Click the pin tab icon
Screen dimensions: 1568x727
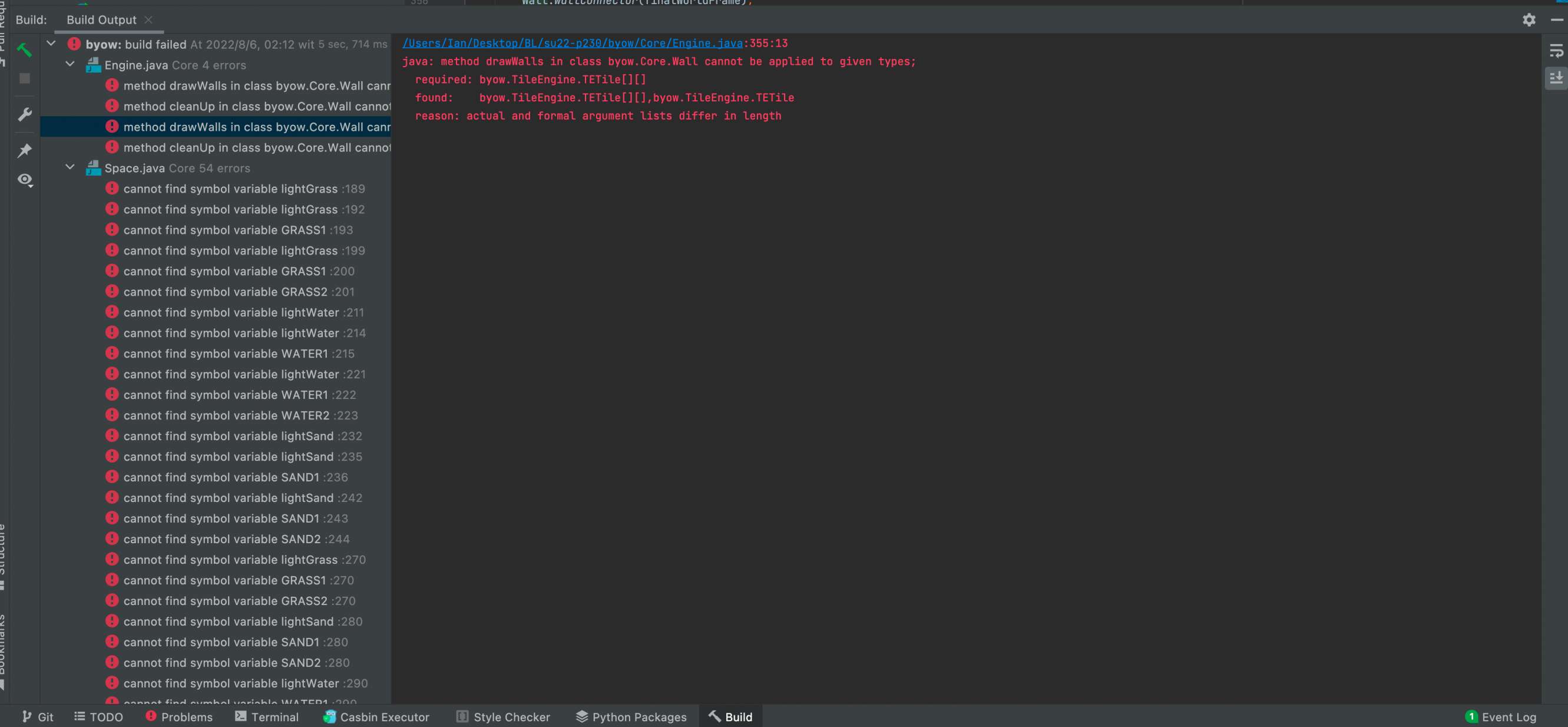pyautogui.click(x=24, y=150)
